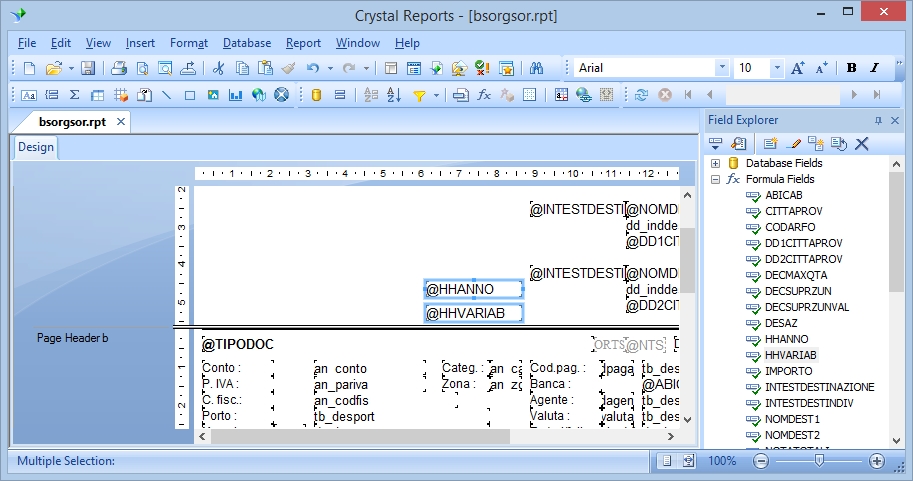Viewport: 913px width, 481px height.
Task: Click the Find binoculars icon
Action: click(536, 68)
